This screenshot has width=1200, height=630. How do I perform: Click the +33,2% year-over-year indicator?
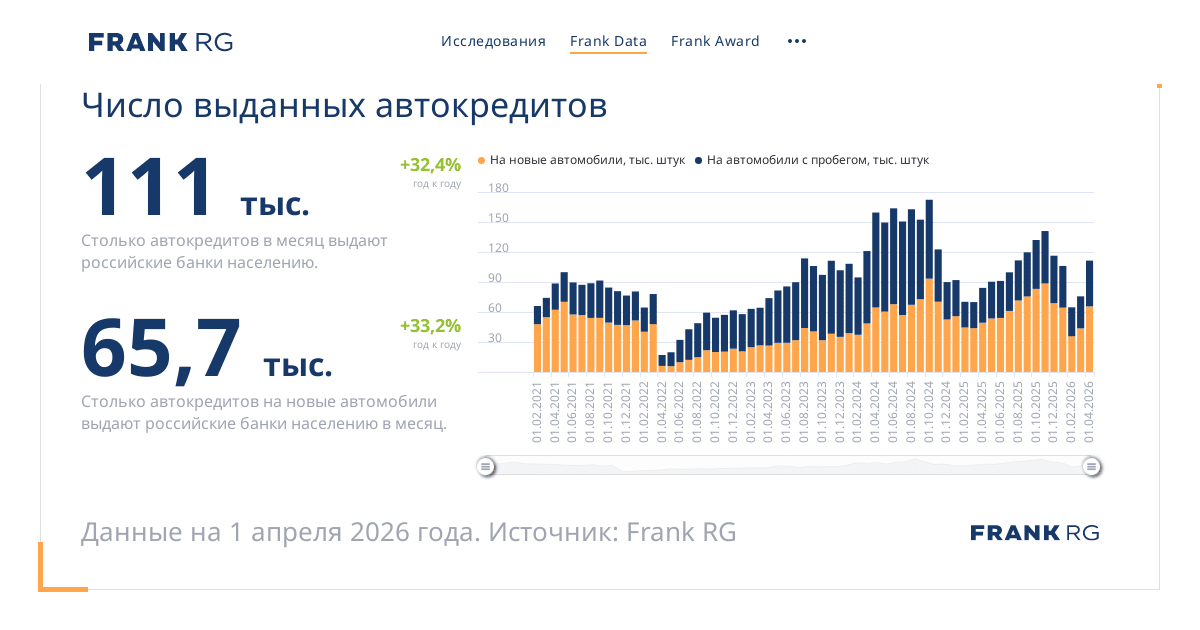430,326
